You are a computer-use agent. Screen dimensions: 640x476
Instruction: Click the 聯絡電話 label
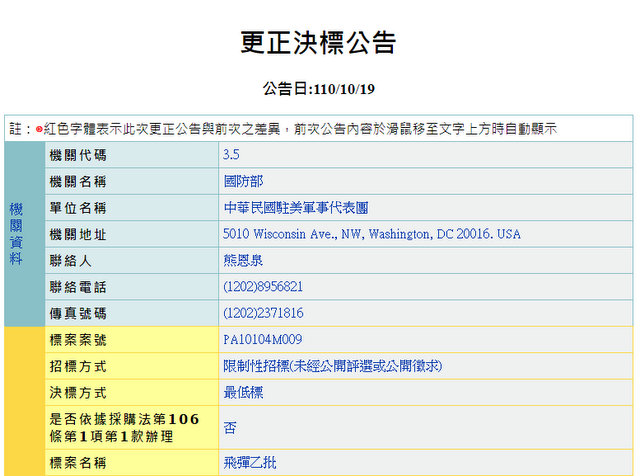tap(78, 287)
